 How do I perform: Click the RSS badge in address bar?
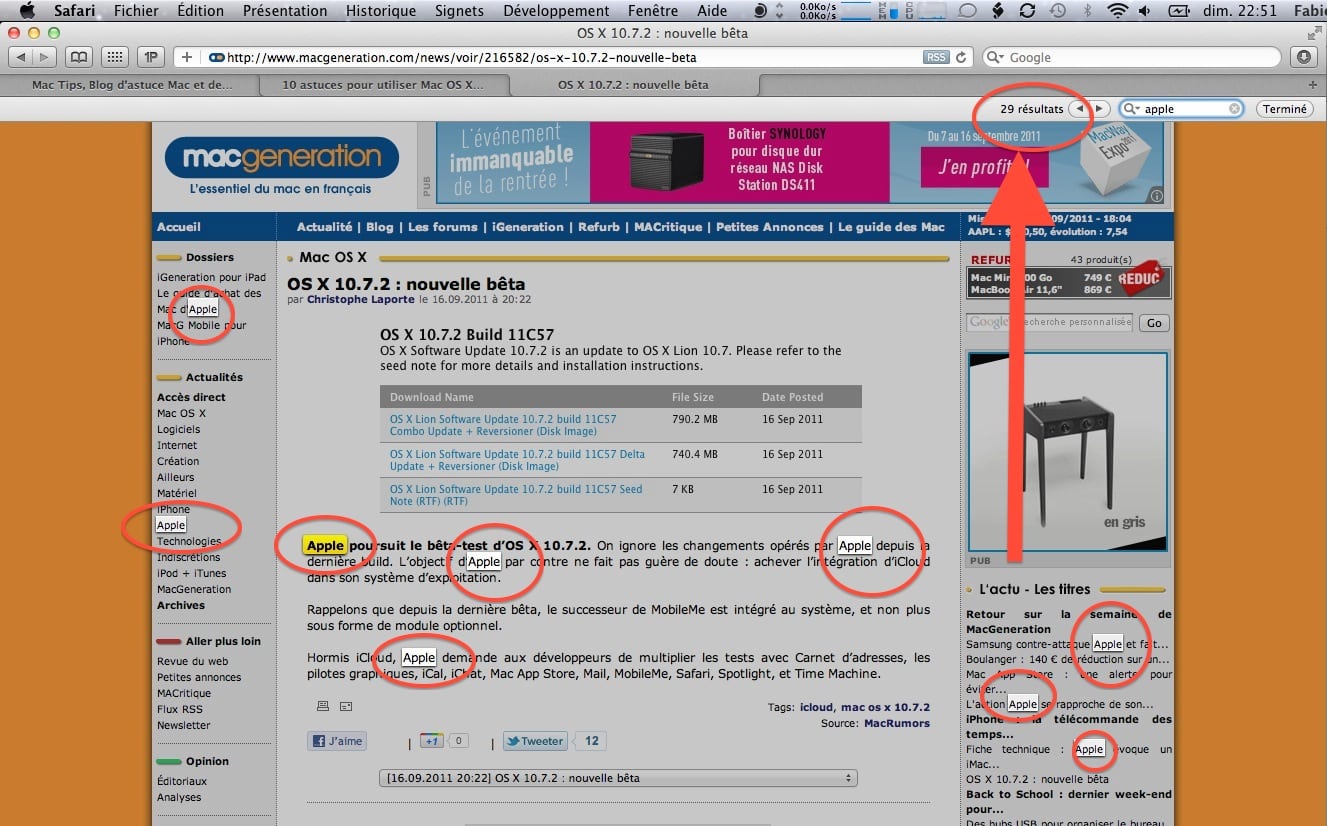pyautogui.click(x=936, y=57)
